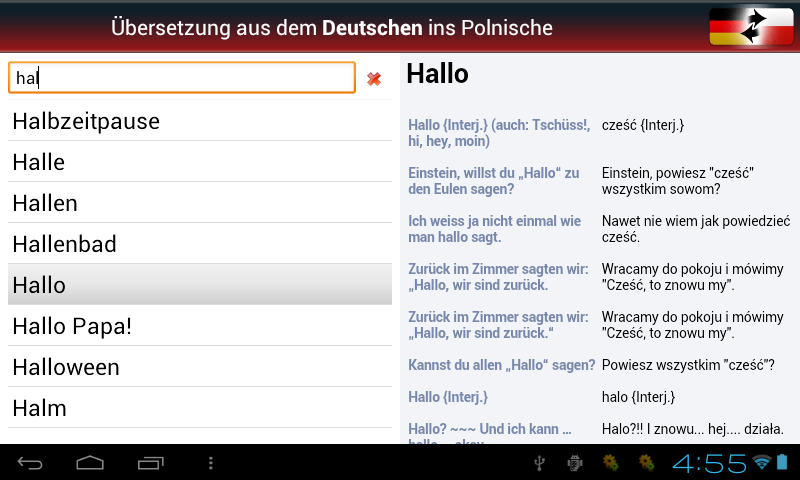Tap 'Kannst du allen „Hallo" sagen?'

[x=502, y=365]
